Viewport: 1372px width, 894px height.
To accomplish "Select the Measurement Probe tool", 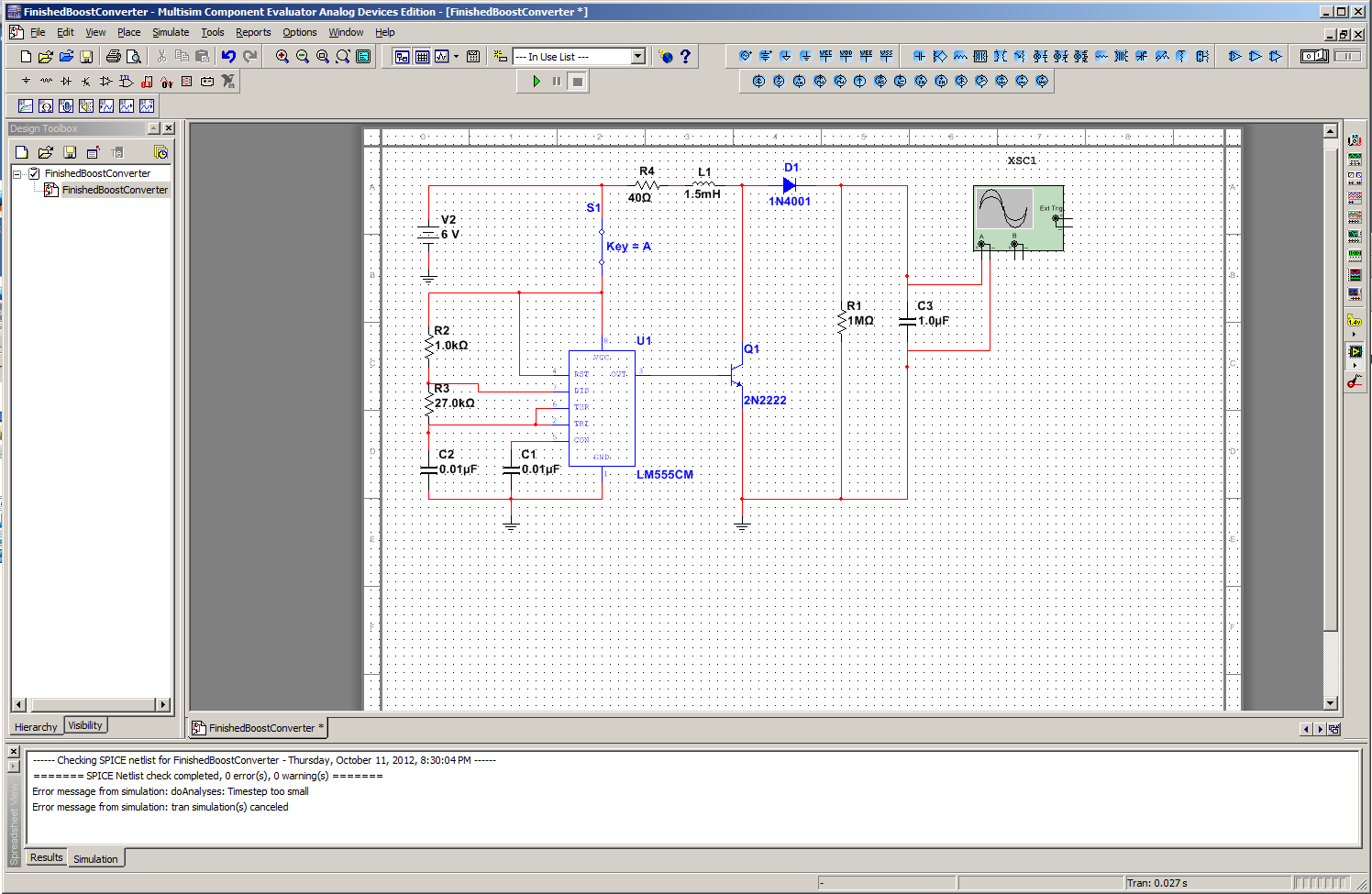I will pyautogui.click(x=1355, y=322).
